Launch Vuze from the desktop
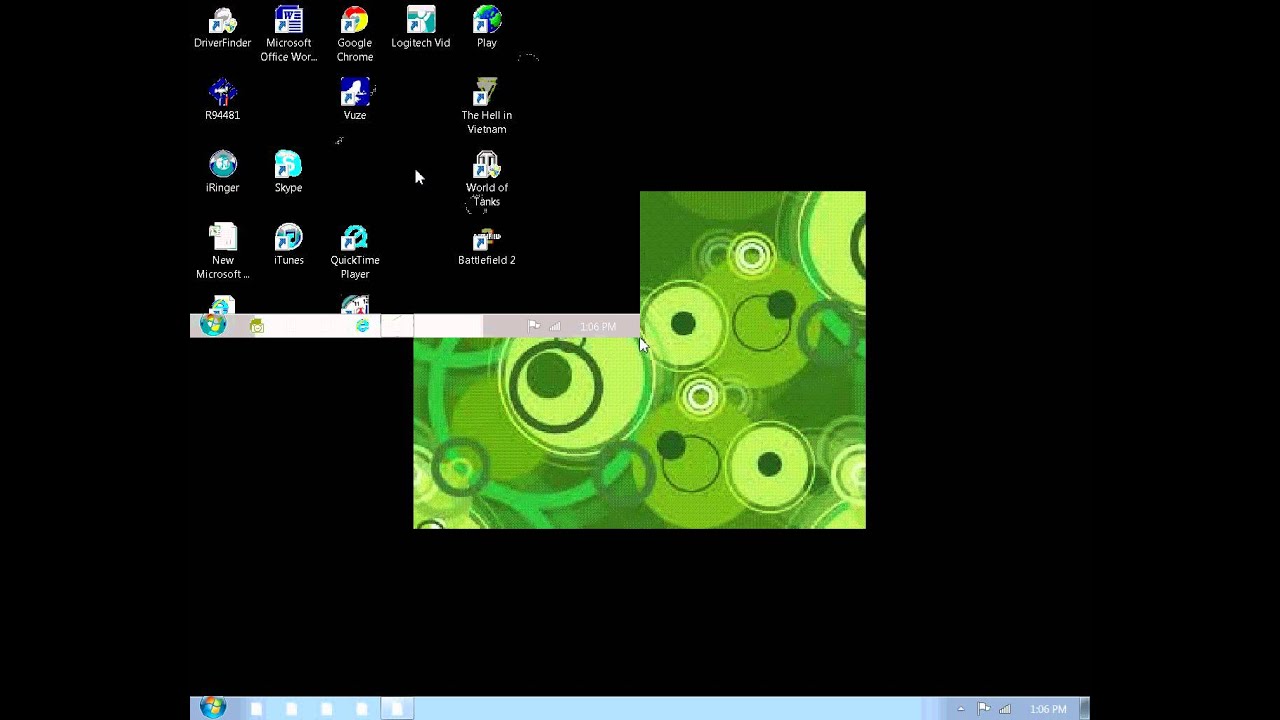 click(x=355, y=100)
